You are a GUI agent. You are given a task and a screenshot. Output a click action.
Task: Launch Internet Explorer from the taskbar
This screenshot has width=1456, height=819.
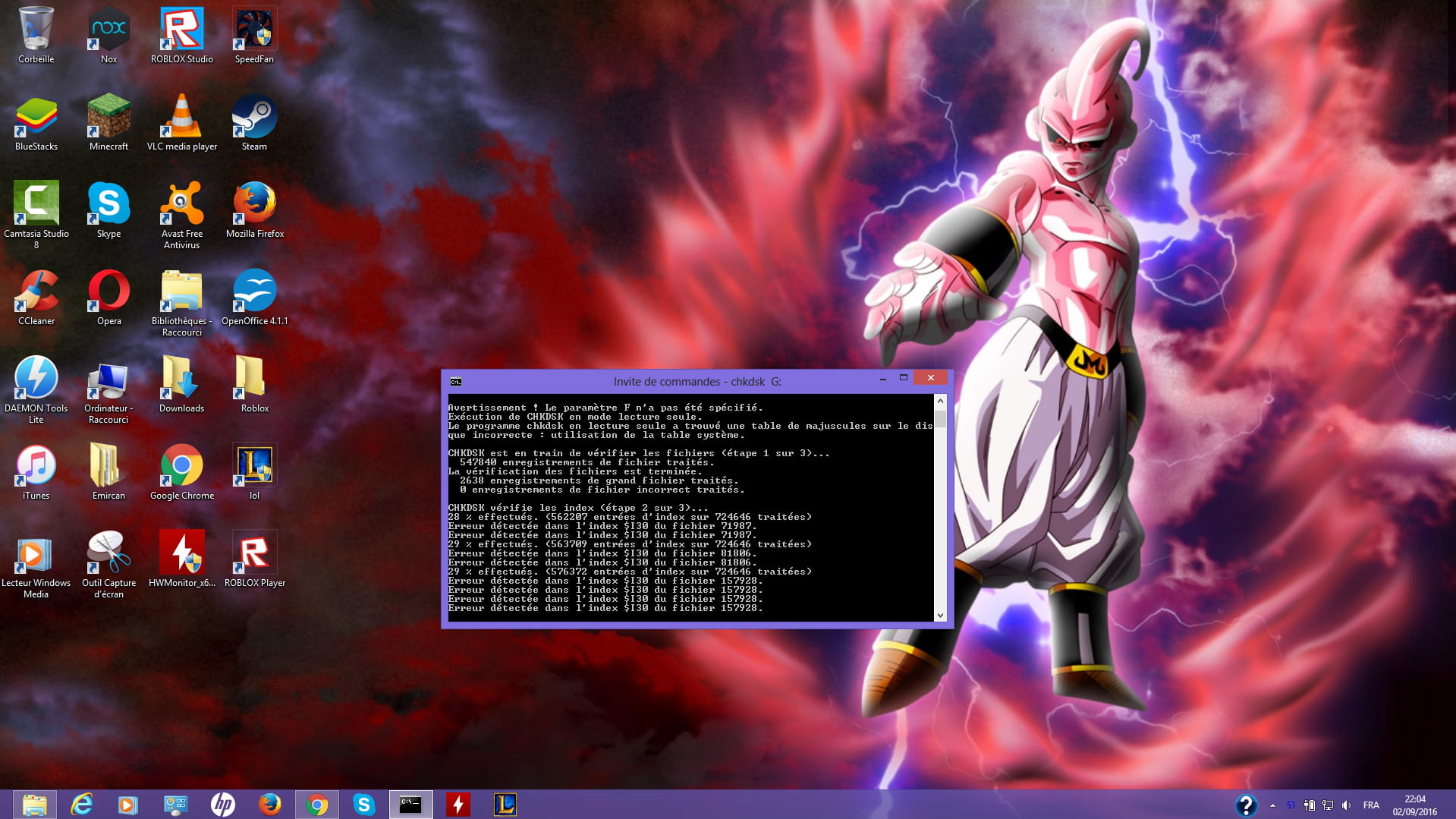(82, 805)
